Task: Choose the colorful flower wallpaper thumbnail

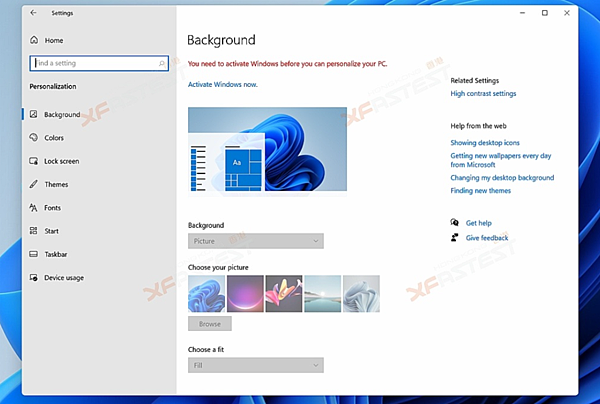Action: coord(284,293)
